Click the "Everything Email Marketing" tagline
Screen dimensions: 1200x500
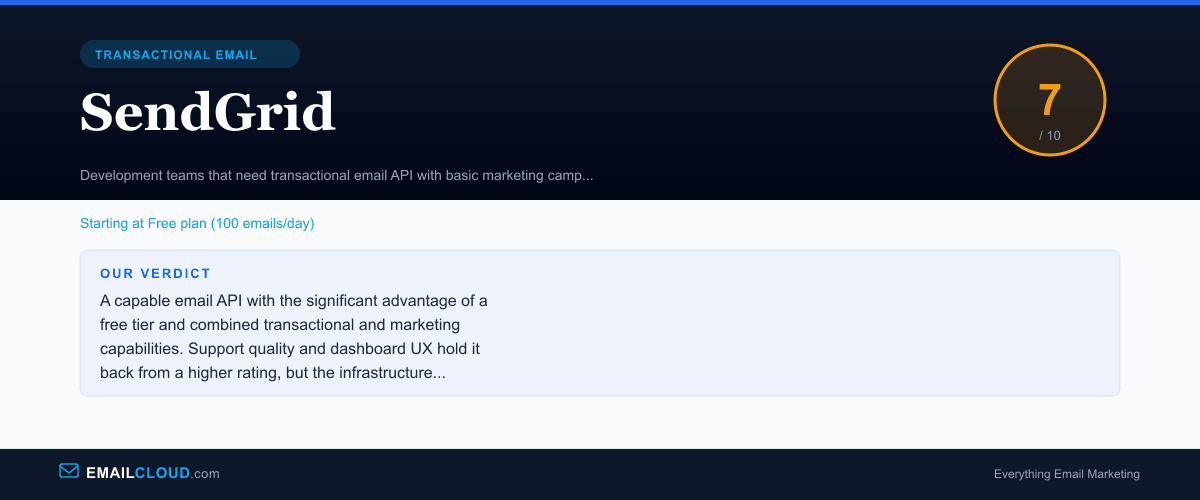pos(1066,474)
